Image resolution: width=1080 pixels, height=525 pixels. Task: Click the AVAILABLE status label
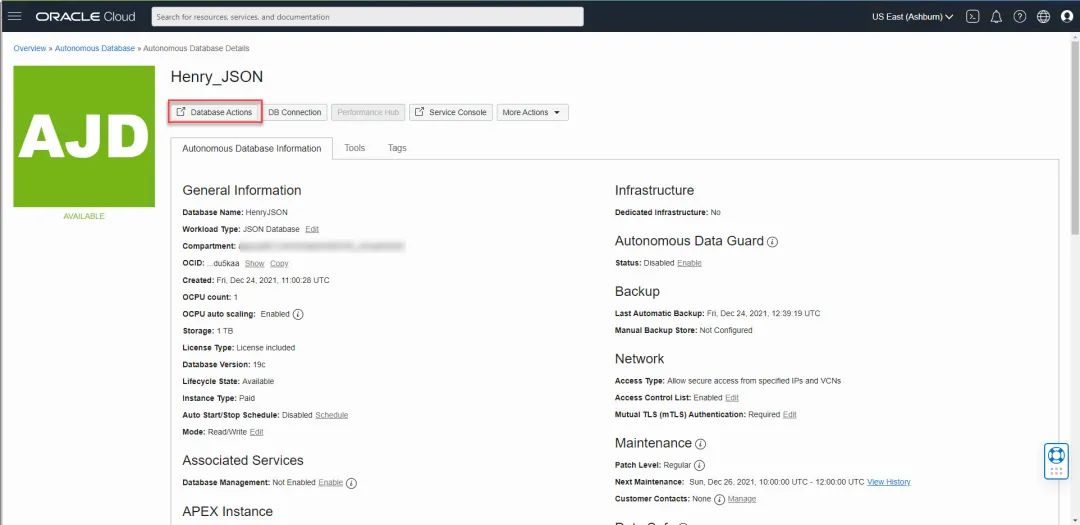pos(84,216)
